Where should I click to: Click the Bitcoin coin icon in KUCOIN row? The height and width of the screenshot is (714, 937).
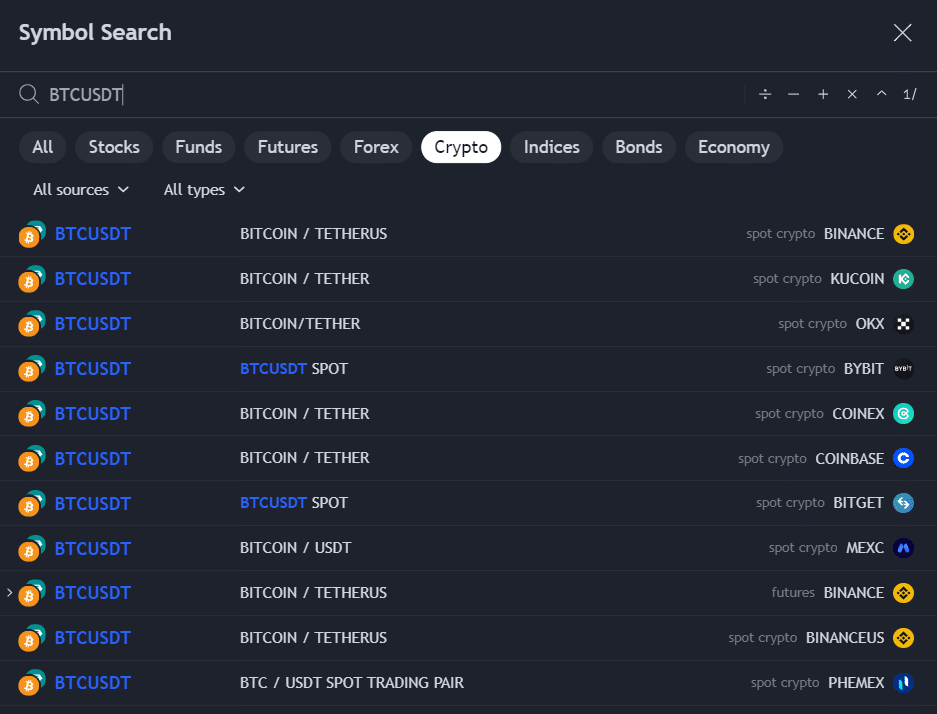point(29,282)
